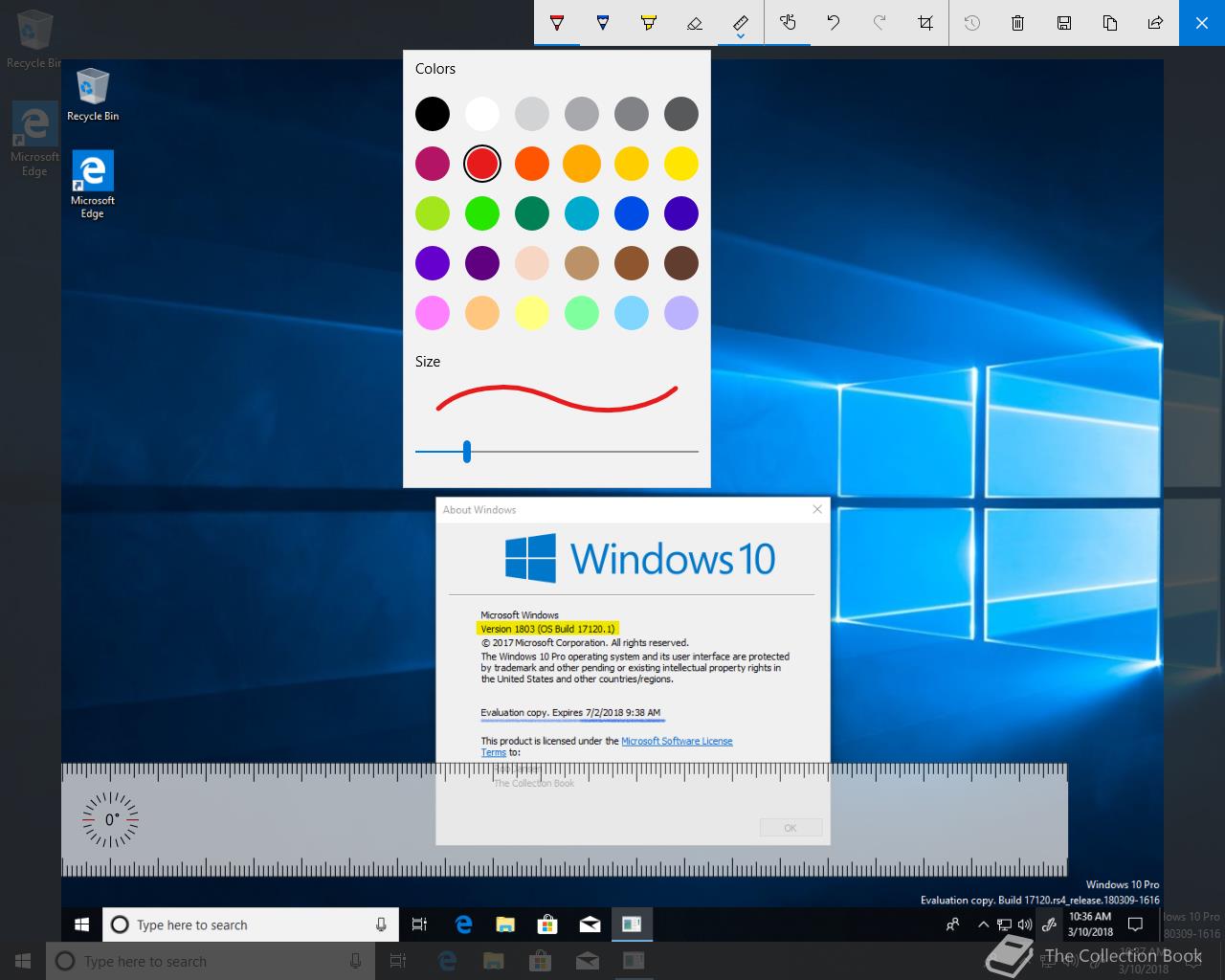Close the Screen Sketch overlay

[x=1202, y=22]
